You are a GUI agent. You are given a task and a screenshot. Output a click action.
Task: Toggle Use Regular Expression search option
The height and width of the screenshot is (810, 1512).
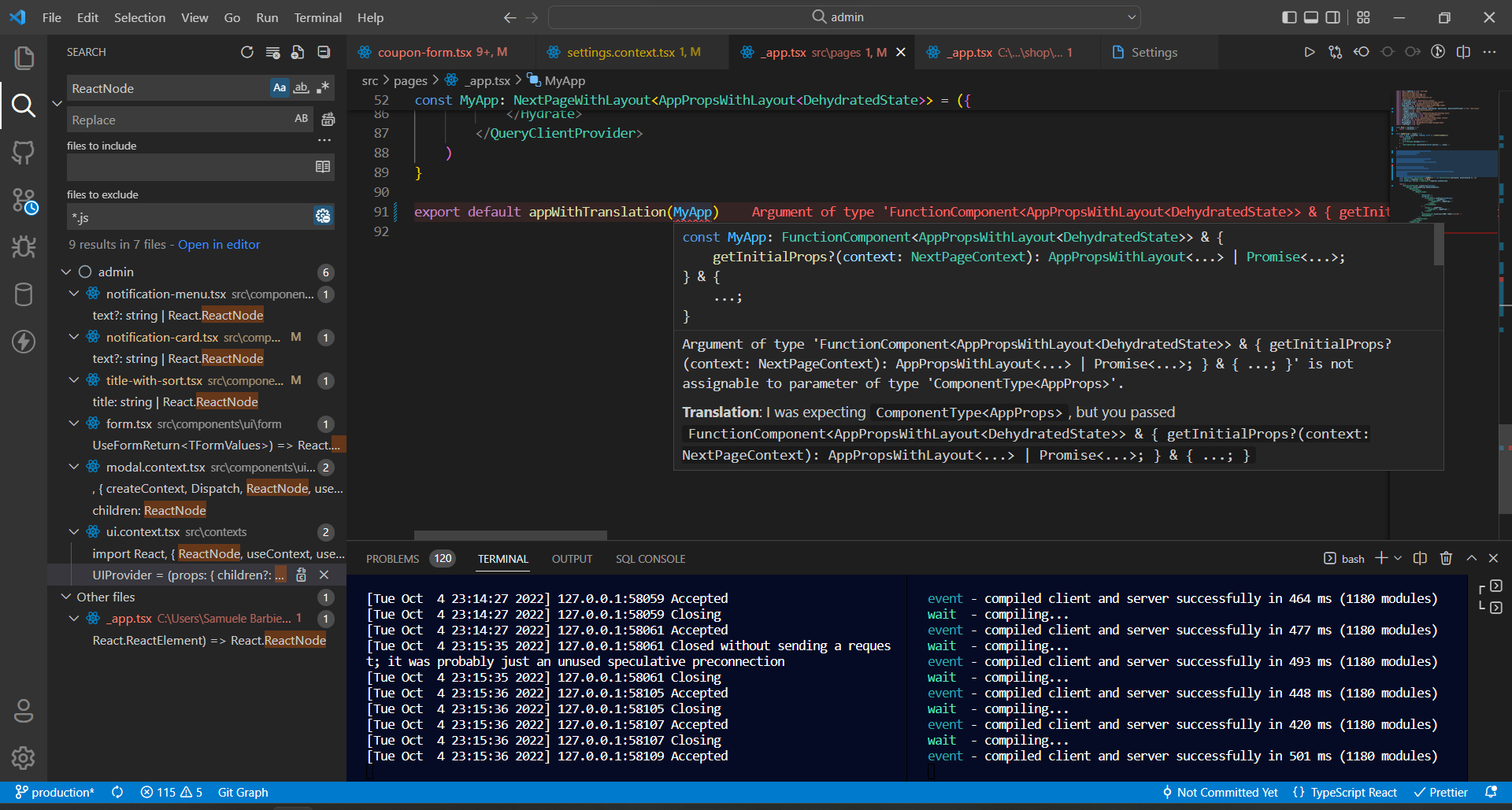click(323, 88)
